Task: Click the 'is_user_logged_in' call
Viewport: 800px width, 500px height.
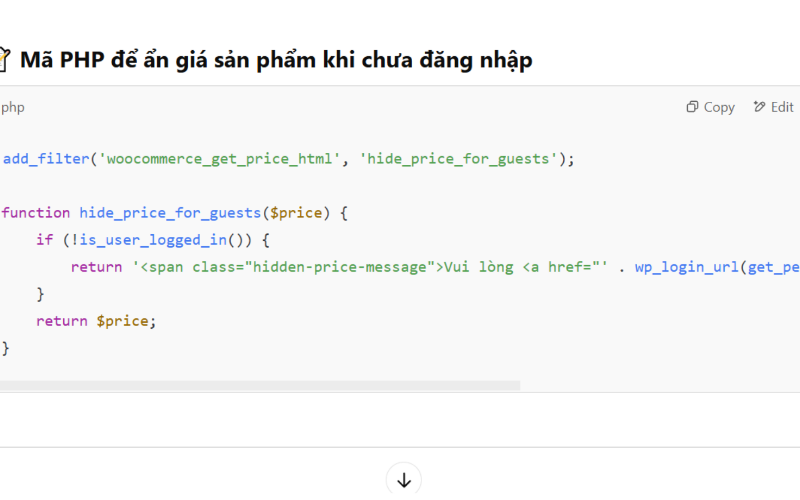Action: click(x=153, y=240)
